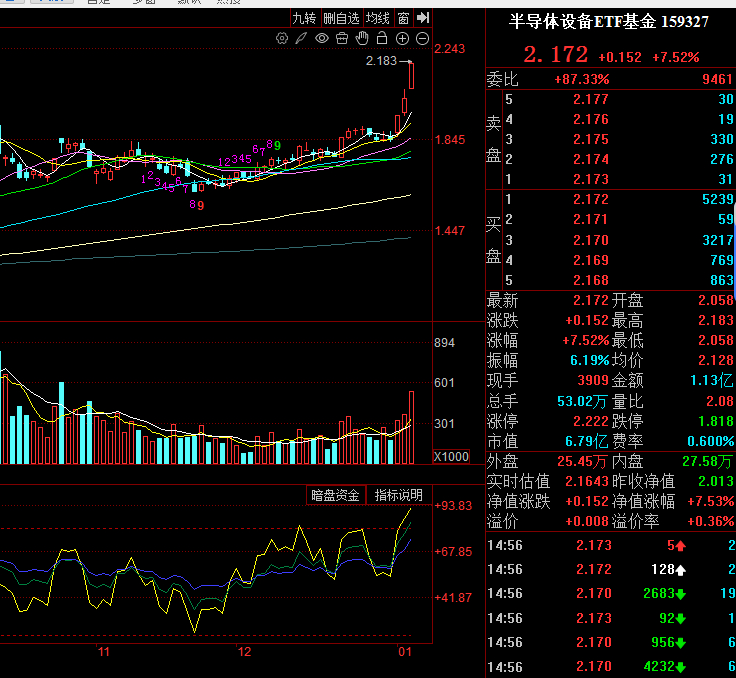Collapse side panel with arrow-to-bar icon
The image size is (736, 678).
[423, 18]
